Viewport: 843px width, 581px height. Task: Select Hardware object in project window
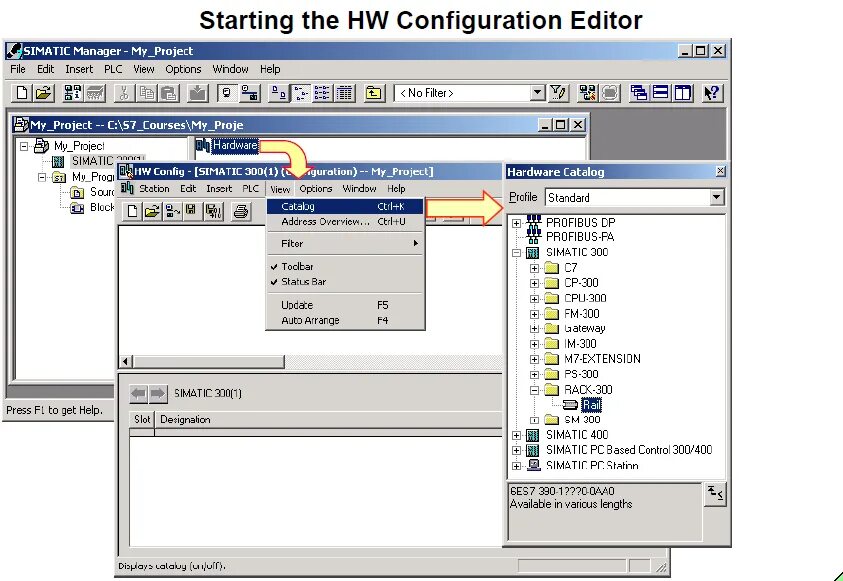click(x=227, y=145)
